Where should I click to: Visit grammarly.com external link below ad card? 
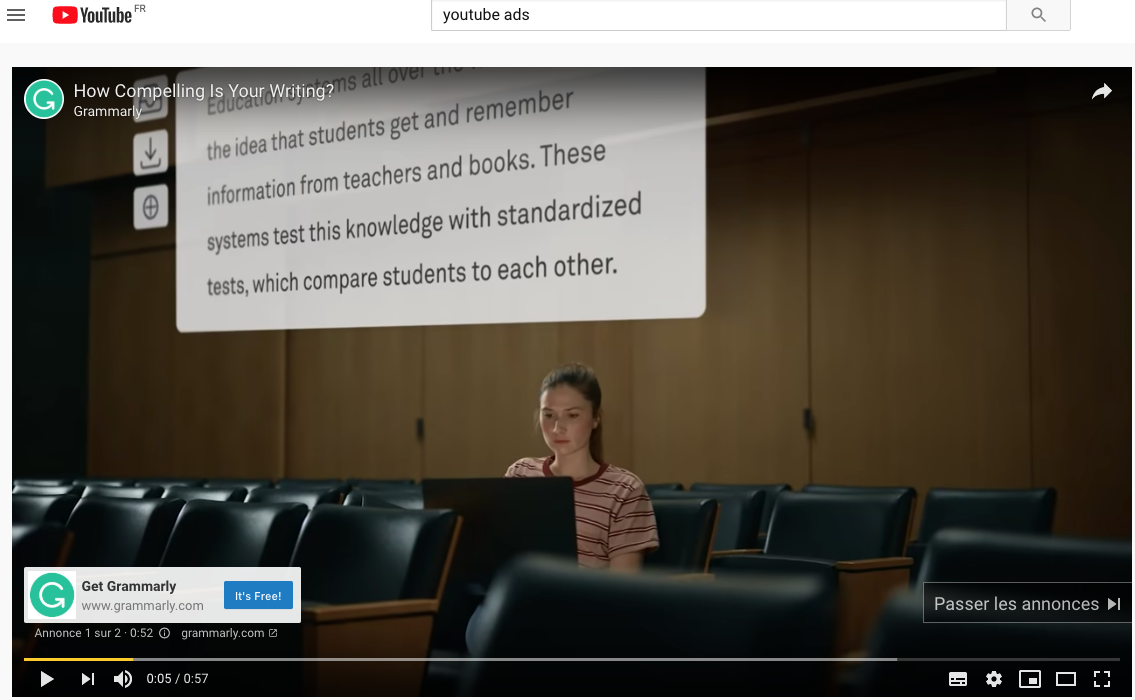(229, 633)
